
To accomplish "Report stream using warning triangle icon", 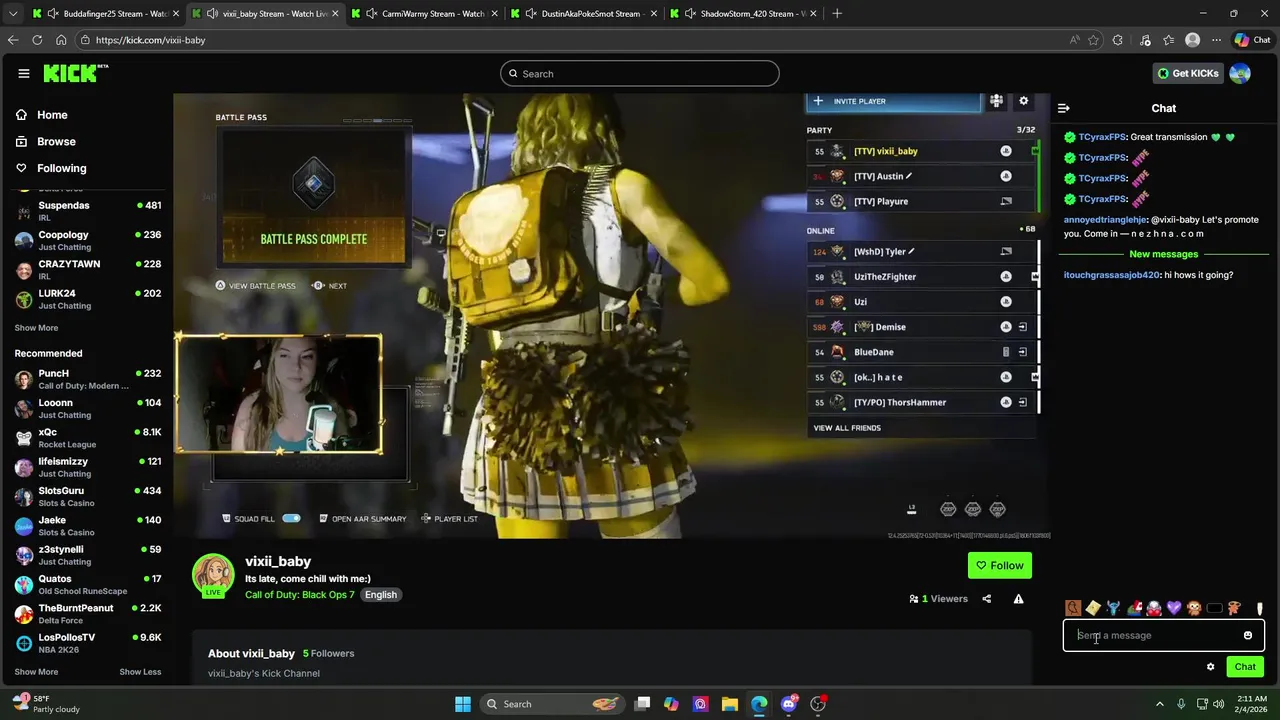I will (x=1018, y=599).
